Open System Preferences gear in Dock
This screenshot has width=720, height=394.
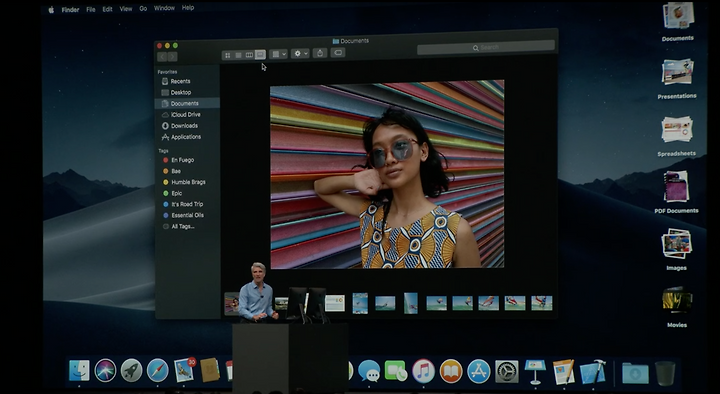coord(506,371)
